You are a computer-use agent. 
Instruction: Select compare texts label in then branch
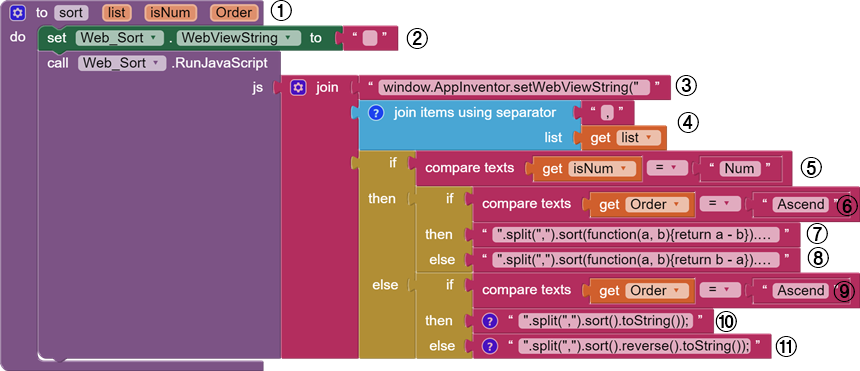pyautogui.click(x=527, y=204)
